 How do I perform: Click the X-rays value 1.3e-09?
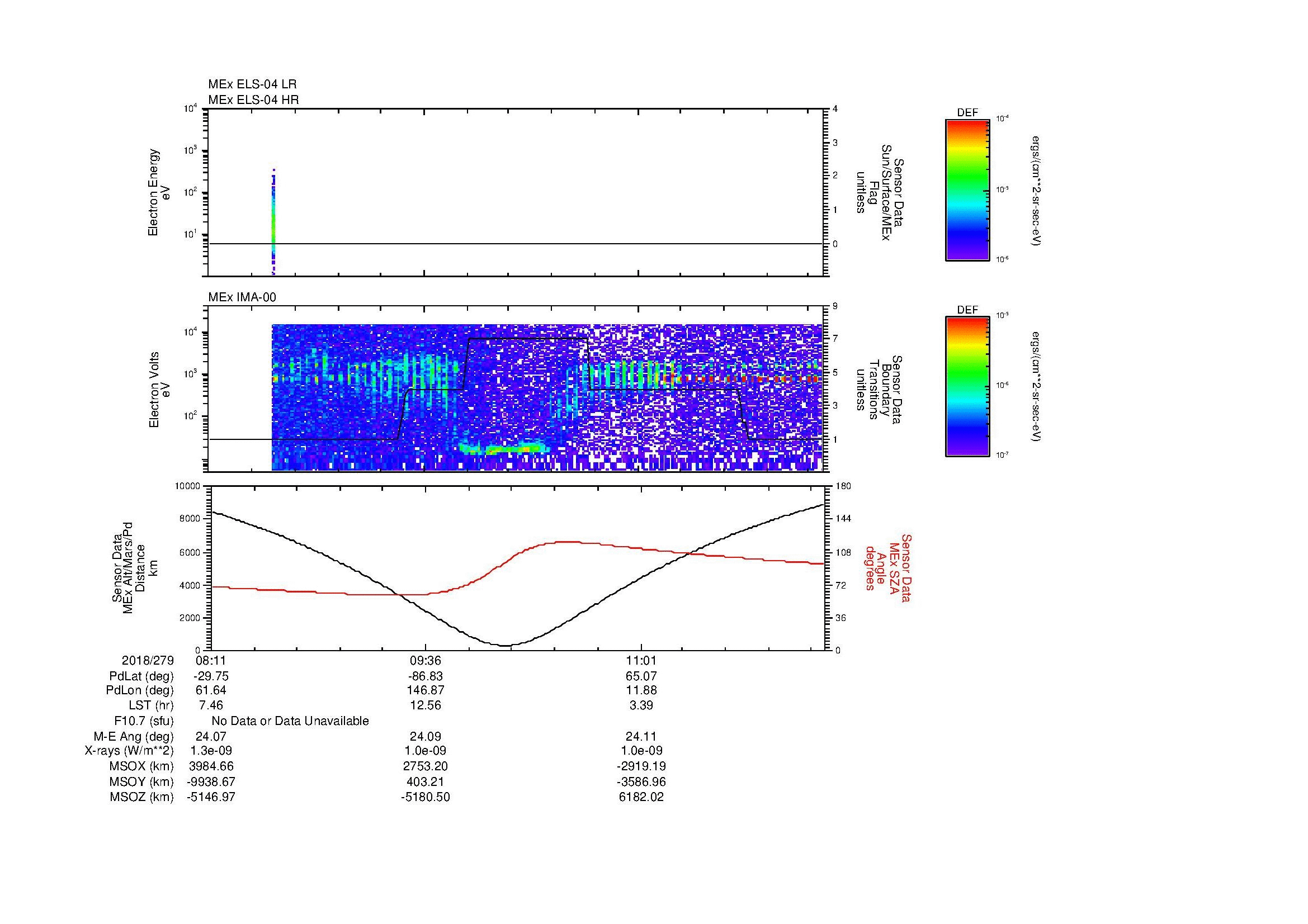[x=211, y=751]
